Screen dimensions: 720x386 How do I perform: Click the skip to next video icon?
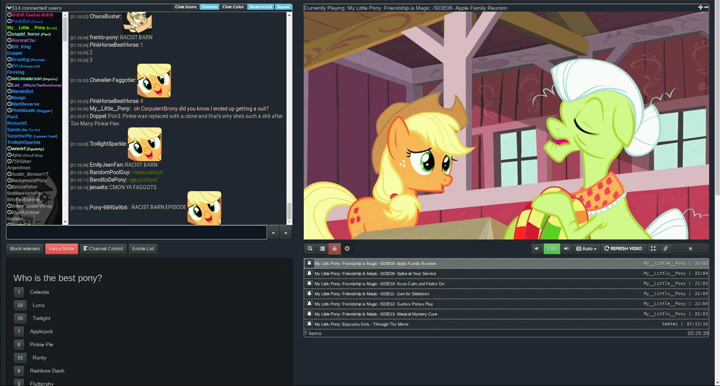coord(690,248)
